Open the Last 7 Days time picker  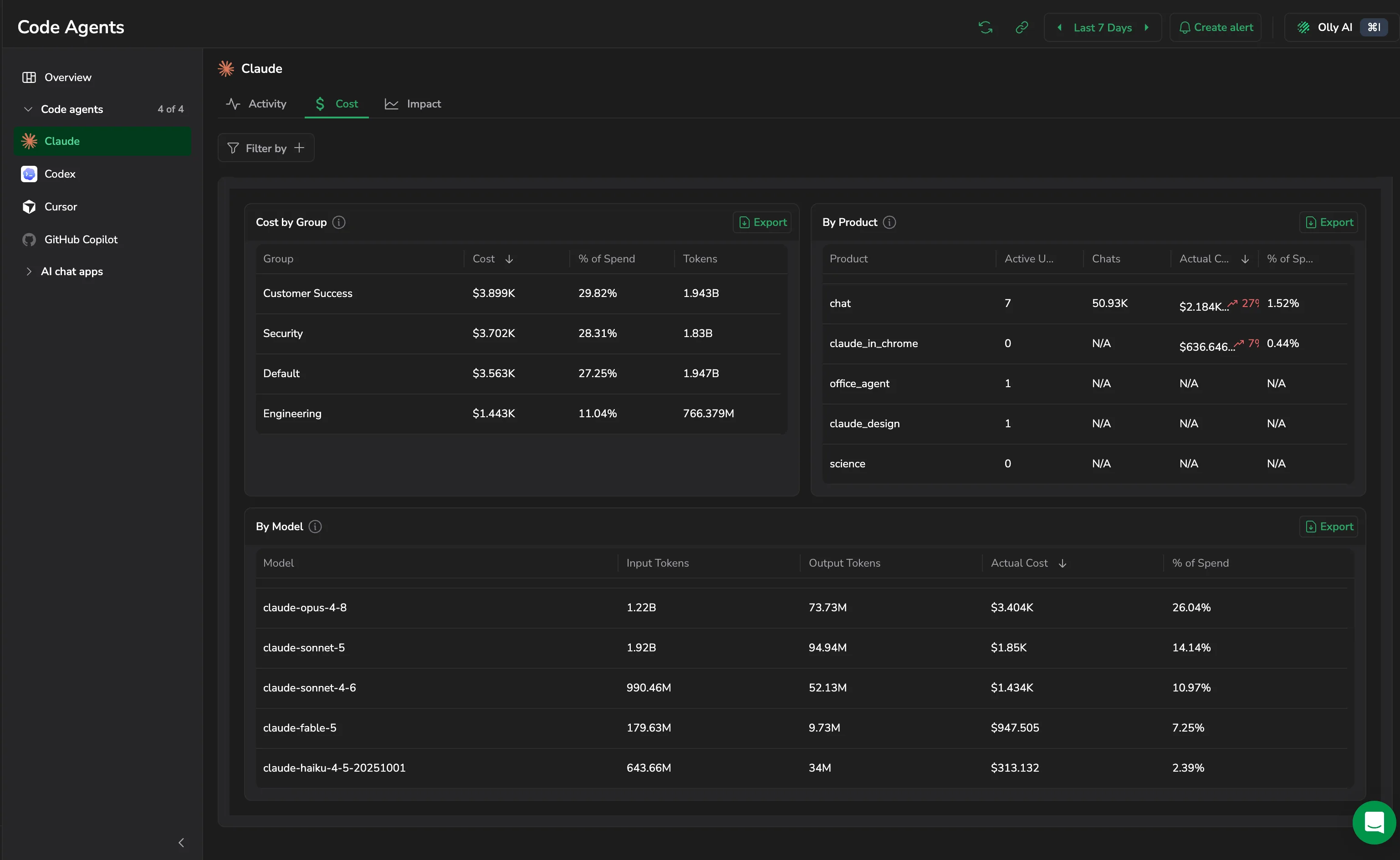(1103, 27)
